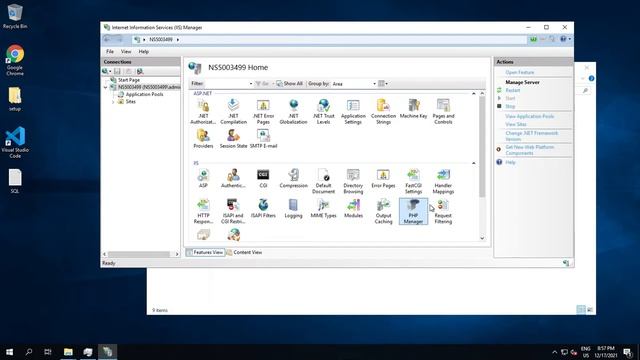
Task: Click Change .NET Framework Version link
Action: click(x=531, y=136)
